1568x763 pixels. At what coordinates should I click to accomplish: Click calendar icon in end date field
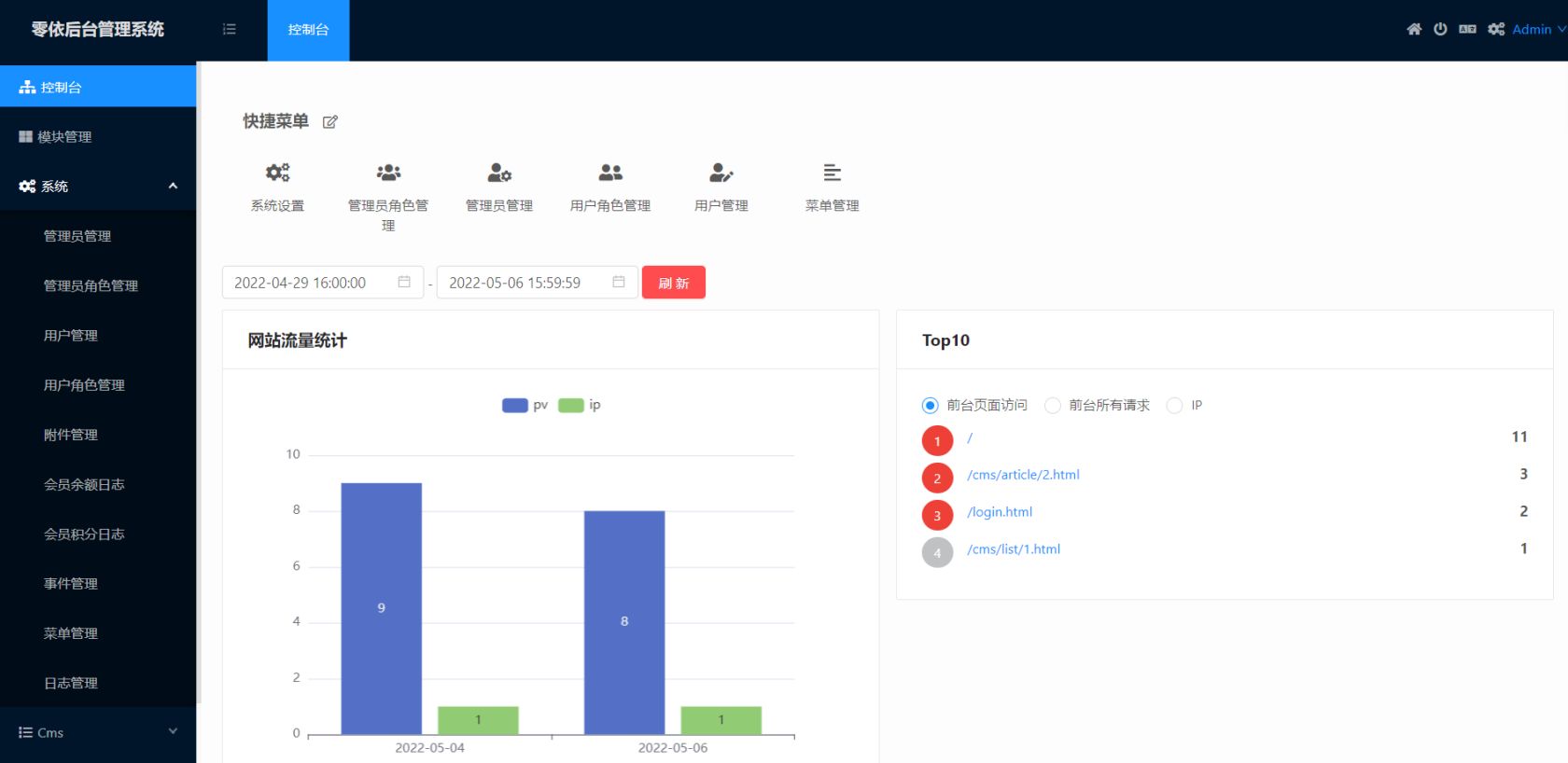point(619,282)
